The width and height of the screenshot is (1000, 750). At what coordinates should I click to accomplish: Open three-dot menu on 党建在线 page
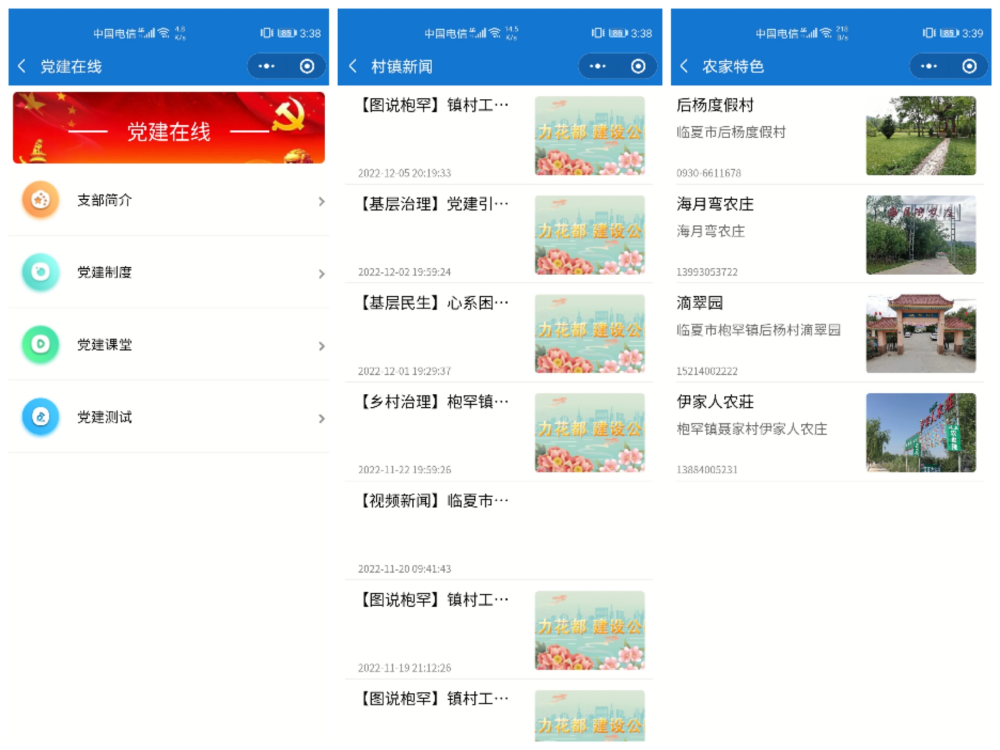pos(266,66)
